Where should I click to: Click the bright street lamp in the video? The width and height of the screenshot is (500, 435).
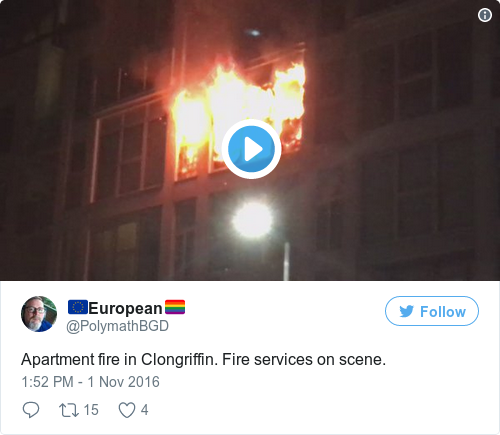pyautogui.click(x=252, y=220)
